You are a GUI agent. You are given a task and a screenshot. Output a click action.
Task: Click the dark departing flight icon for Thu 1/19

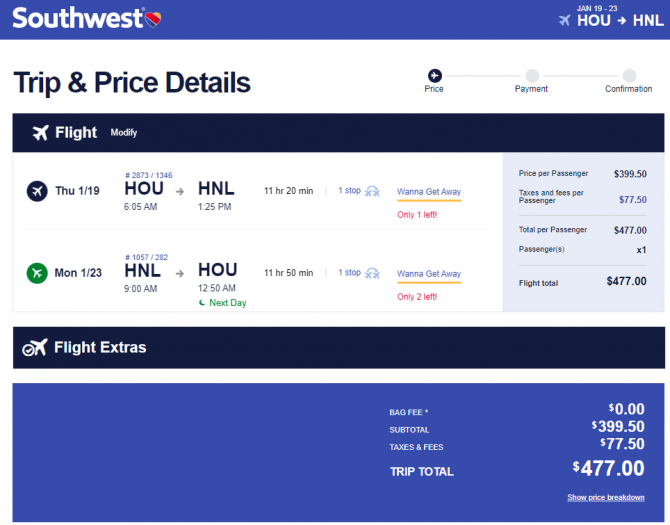[x=37, y=191]
